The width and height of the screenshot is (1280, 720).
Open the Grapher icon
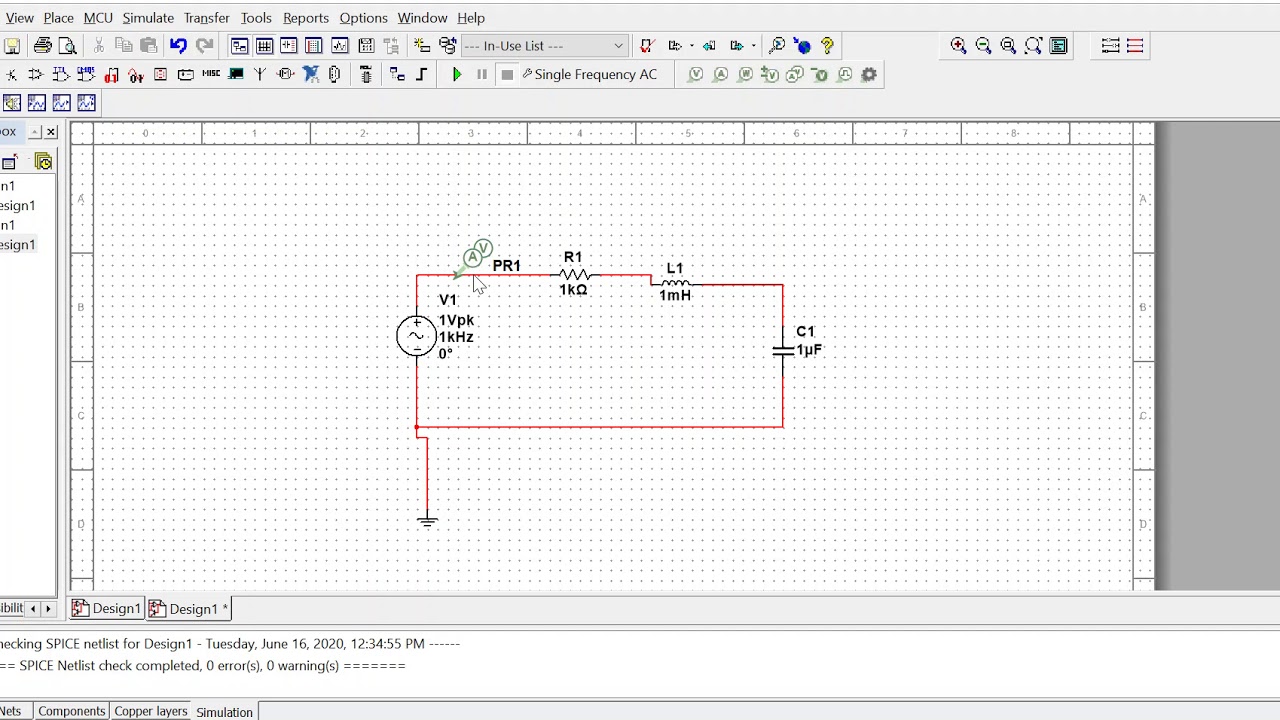(340, 46)
